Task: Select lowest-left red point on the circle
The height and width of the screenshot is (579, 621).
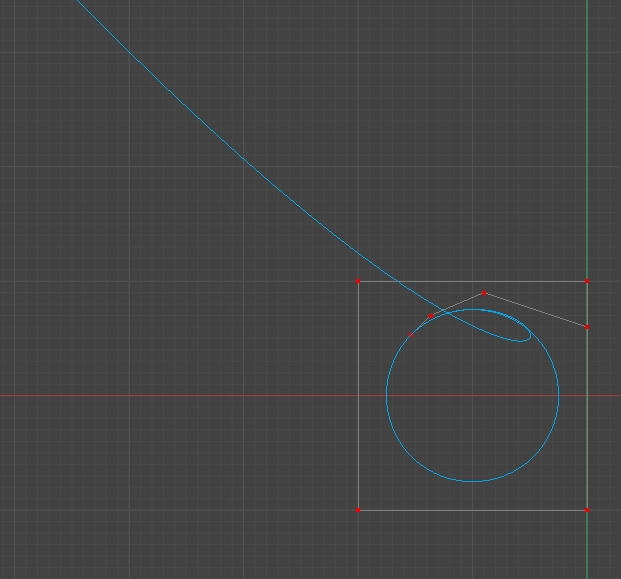Action: pyautogui.click(x=411, y=335)
